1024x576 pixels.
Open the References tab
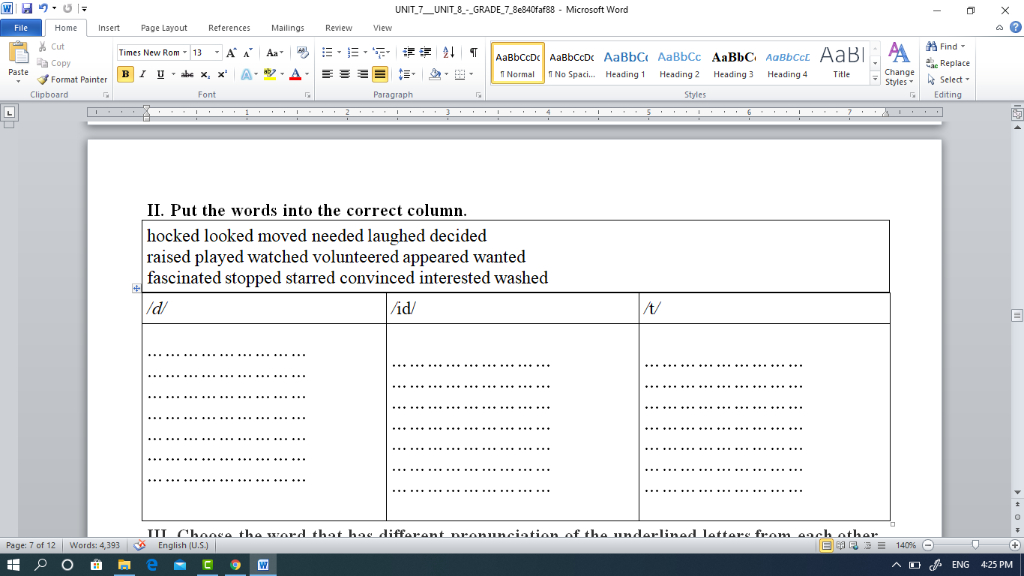coord(229,28)
